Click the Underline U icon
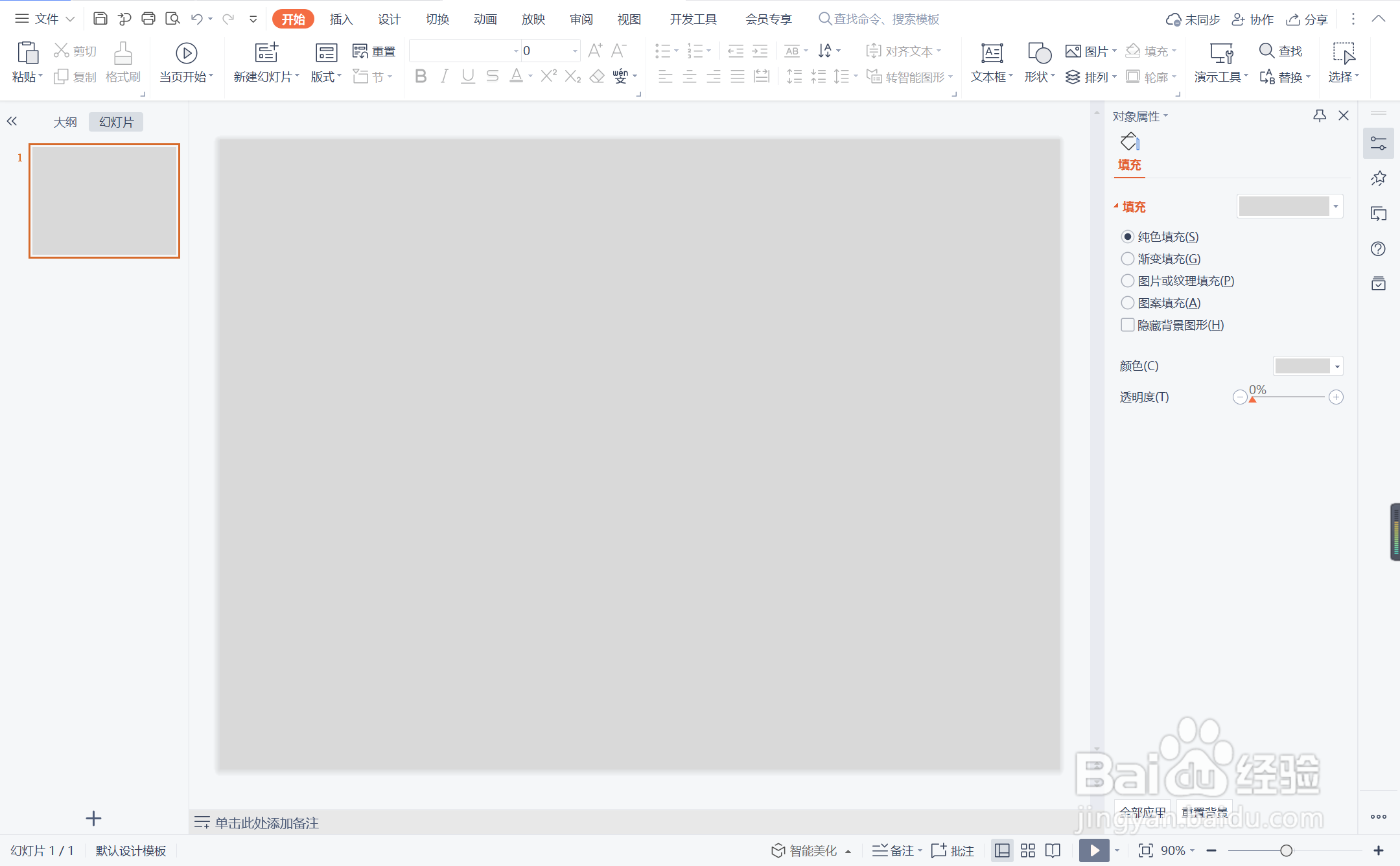 468,76
